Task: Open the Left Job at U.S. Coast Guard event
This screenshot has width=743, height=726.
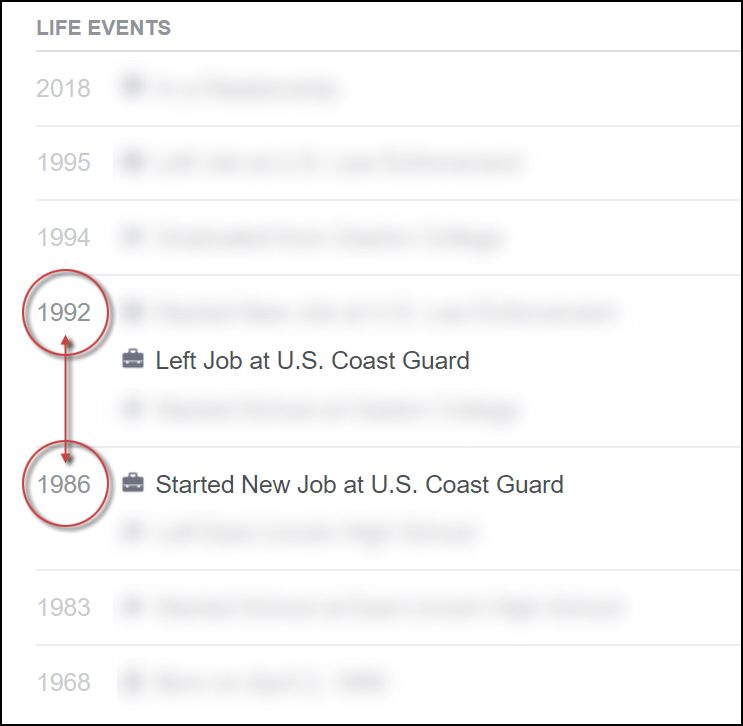Action: pyautogui.click(x=312, y=360)
